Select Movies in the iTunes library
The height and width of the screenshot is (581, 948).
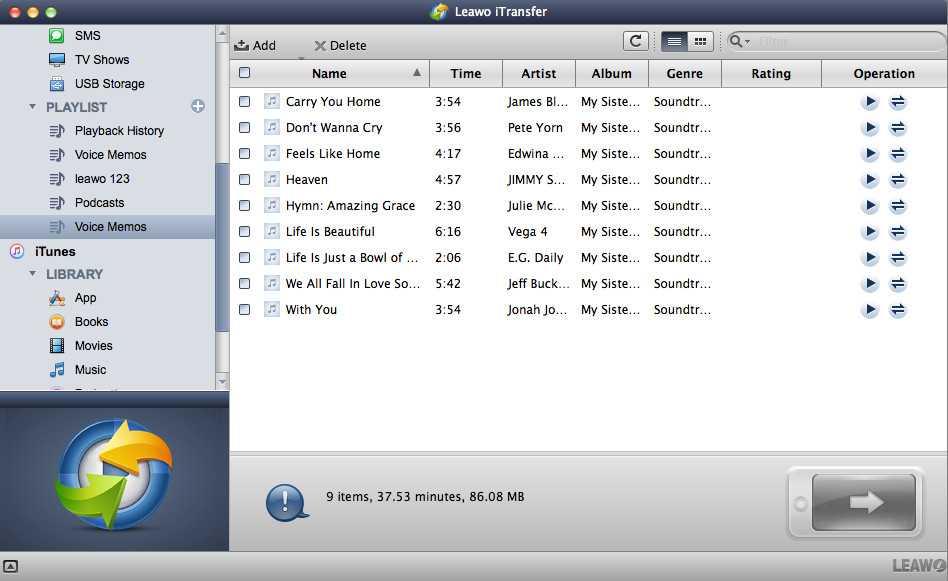point(93,346)
